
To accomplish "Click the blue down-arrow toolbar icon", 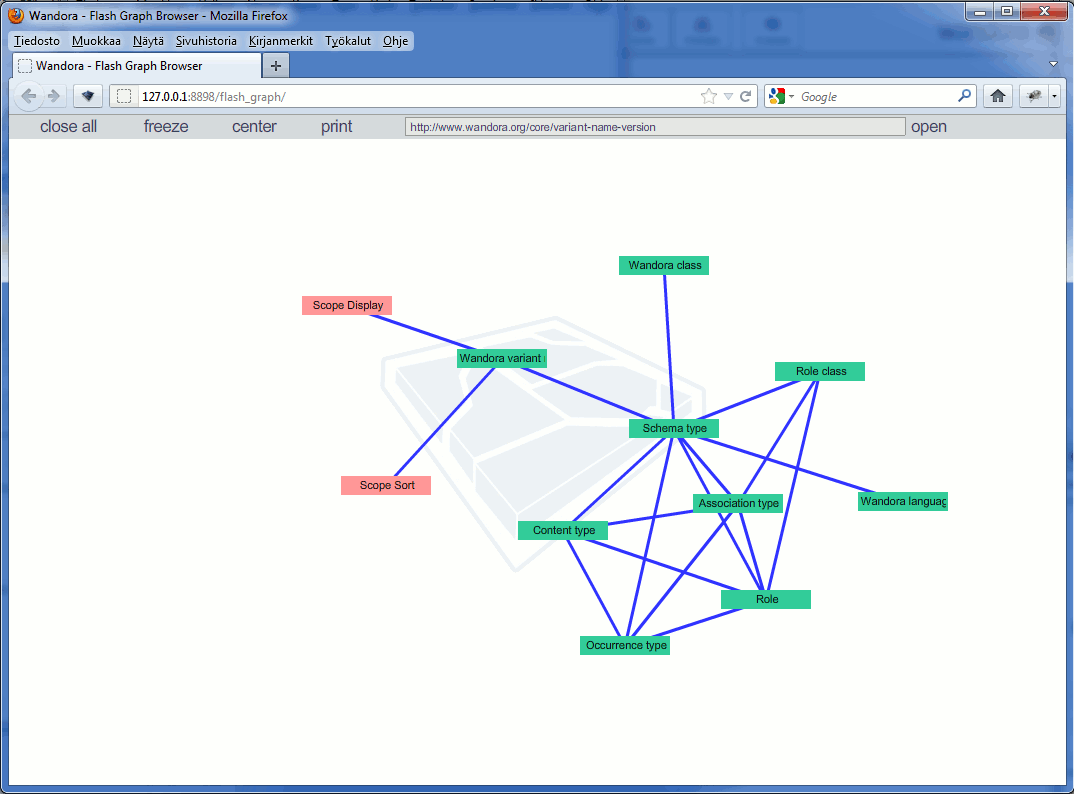I will pyautogui.click(x=87, y=96).
